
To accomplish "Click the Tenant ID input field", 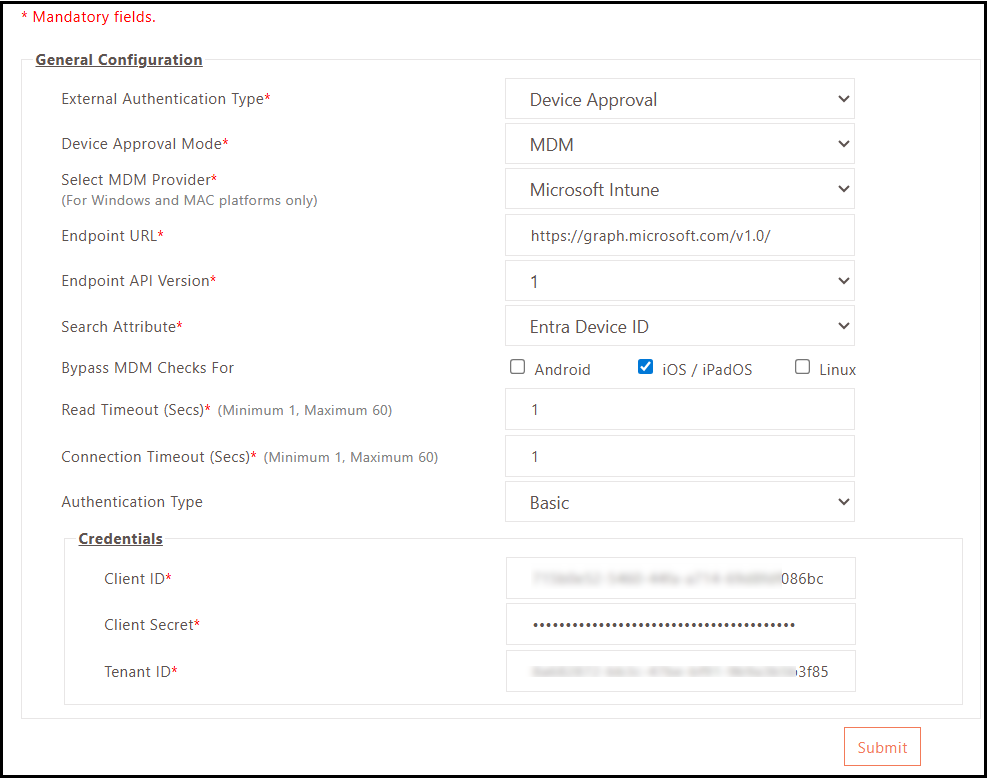I will click(x=680, y=671).
